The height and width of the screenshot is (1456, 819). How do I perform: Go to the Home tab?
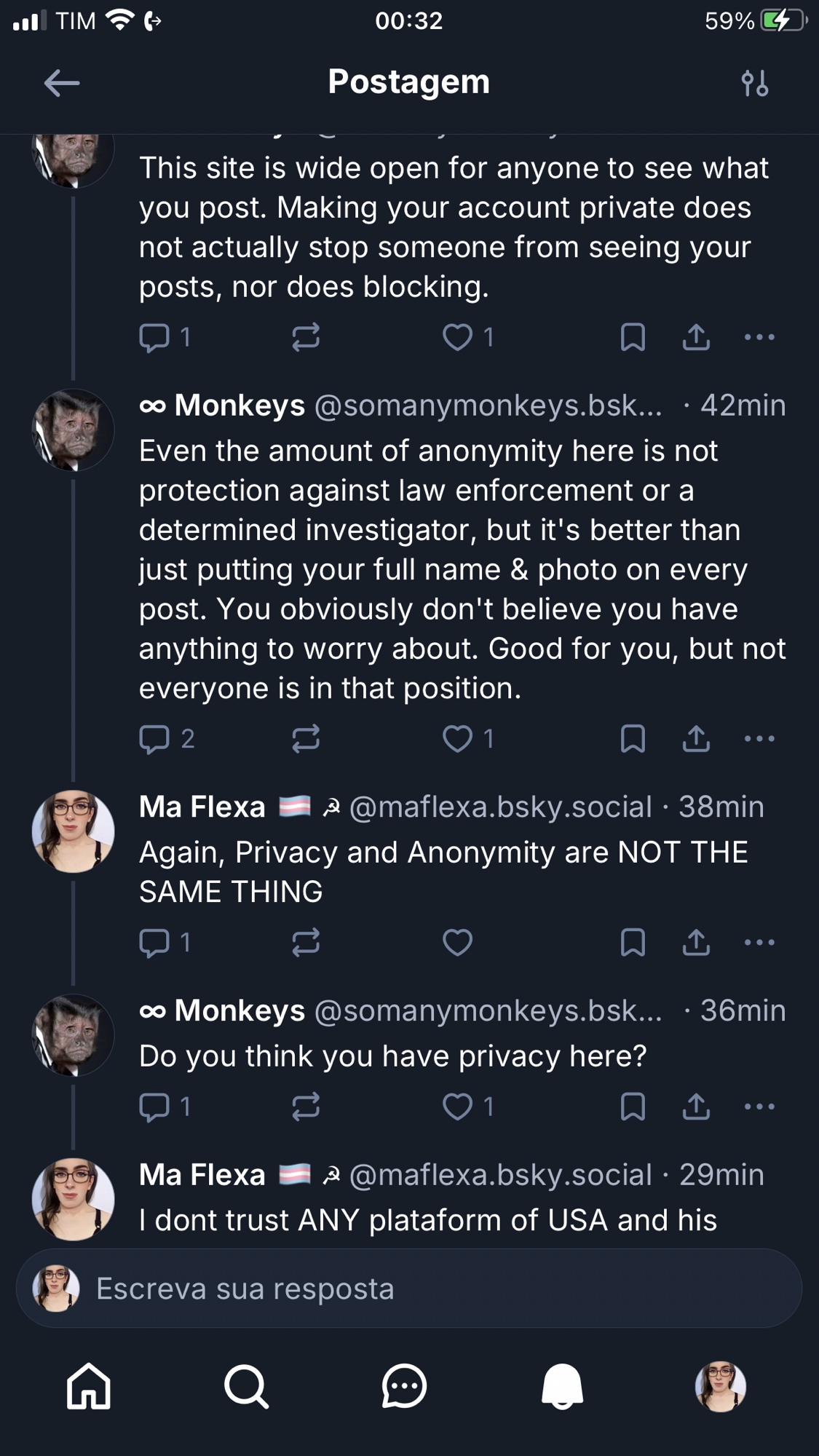point(88,1386)
